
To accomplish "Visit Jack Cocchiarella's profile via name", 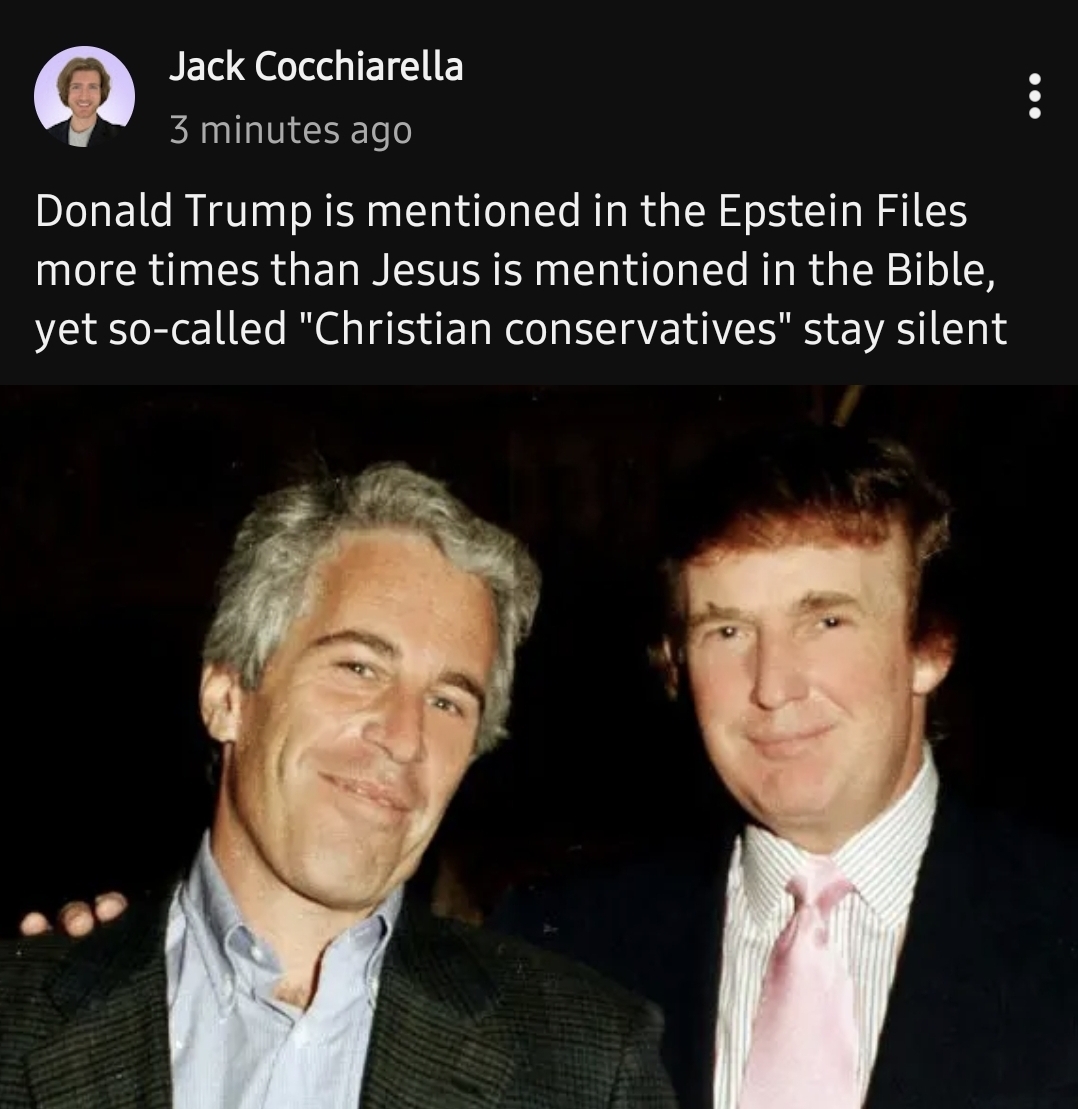I will 316,67.
